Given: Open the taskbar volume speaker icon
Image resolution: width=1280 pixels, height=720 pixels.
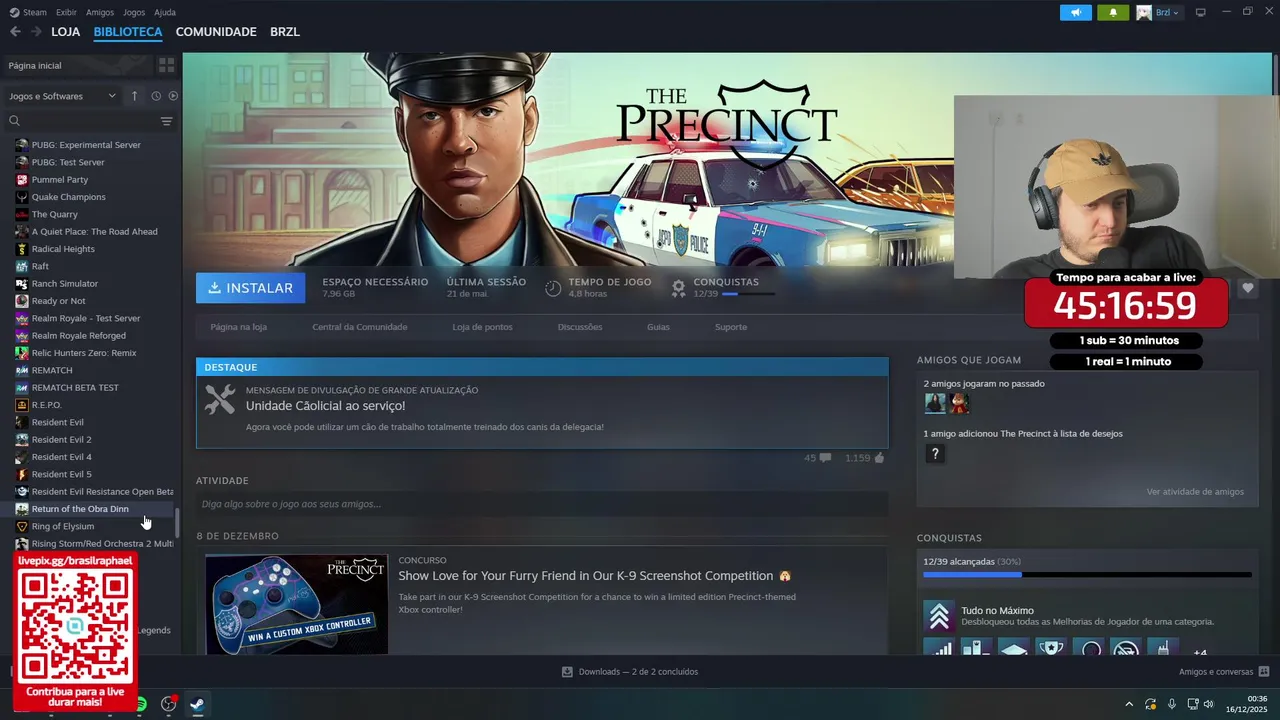Looking at the screenshot, I should click(x=1209, y=704).
